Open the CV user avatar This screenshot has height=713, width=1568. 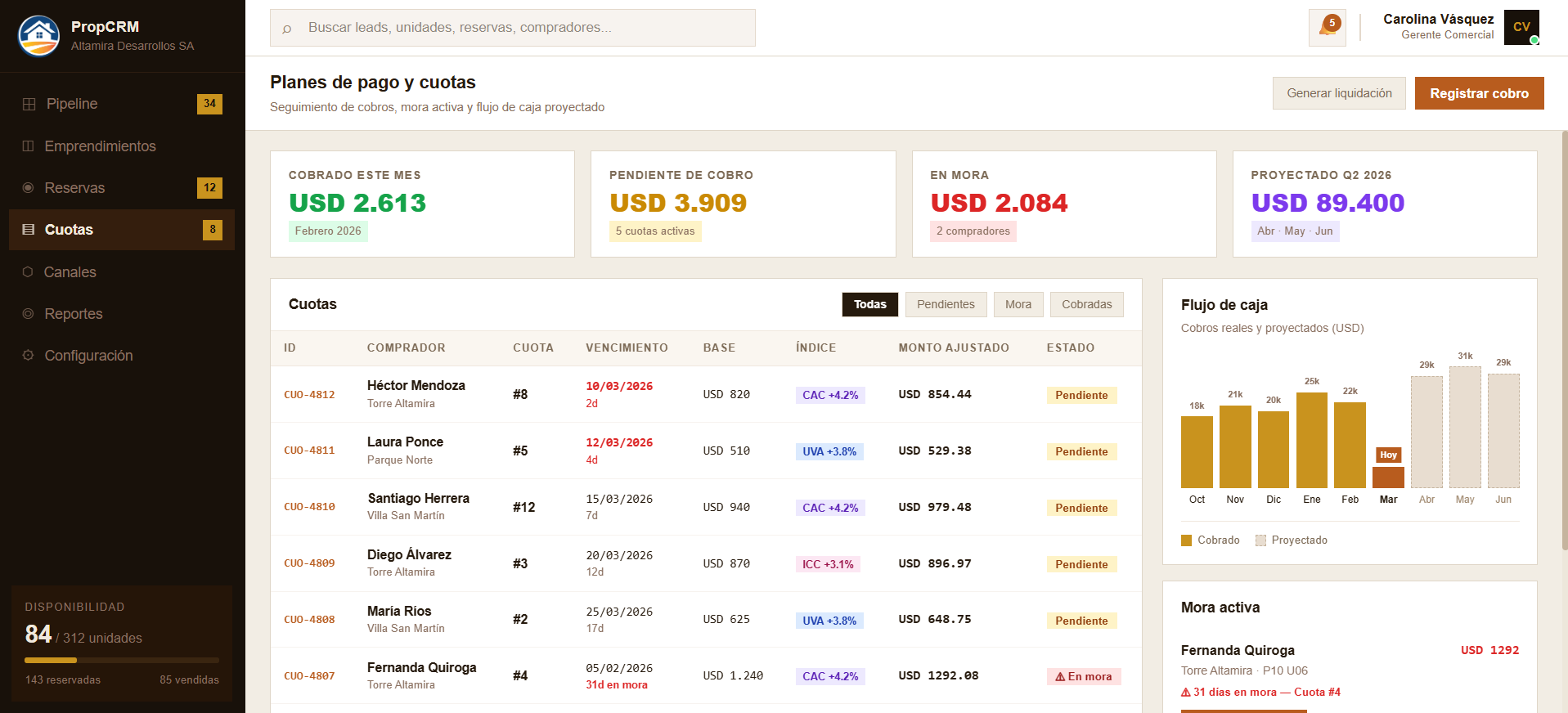pos(1521,27)
